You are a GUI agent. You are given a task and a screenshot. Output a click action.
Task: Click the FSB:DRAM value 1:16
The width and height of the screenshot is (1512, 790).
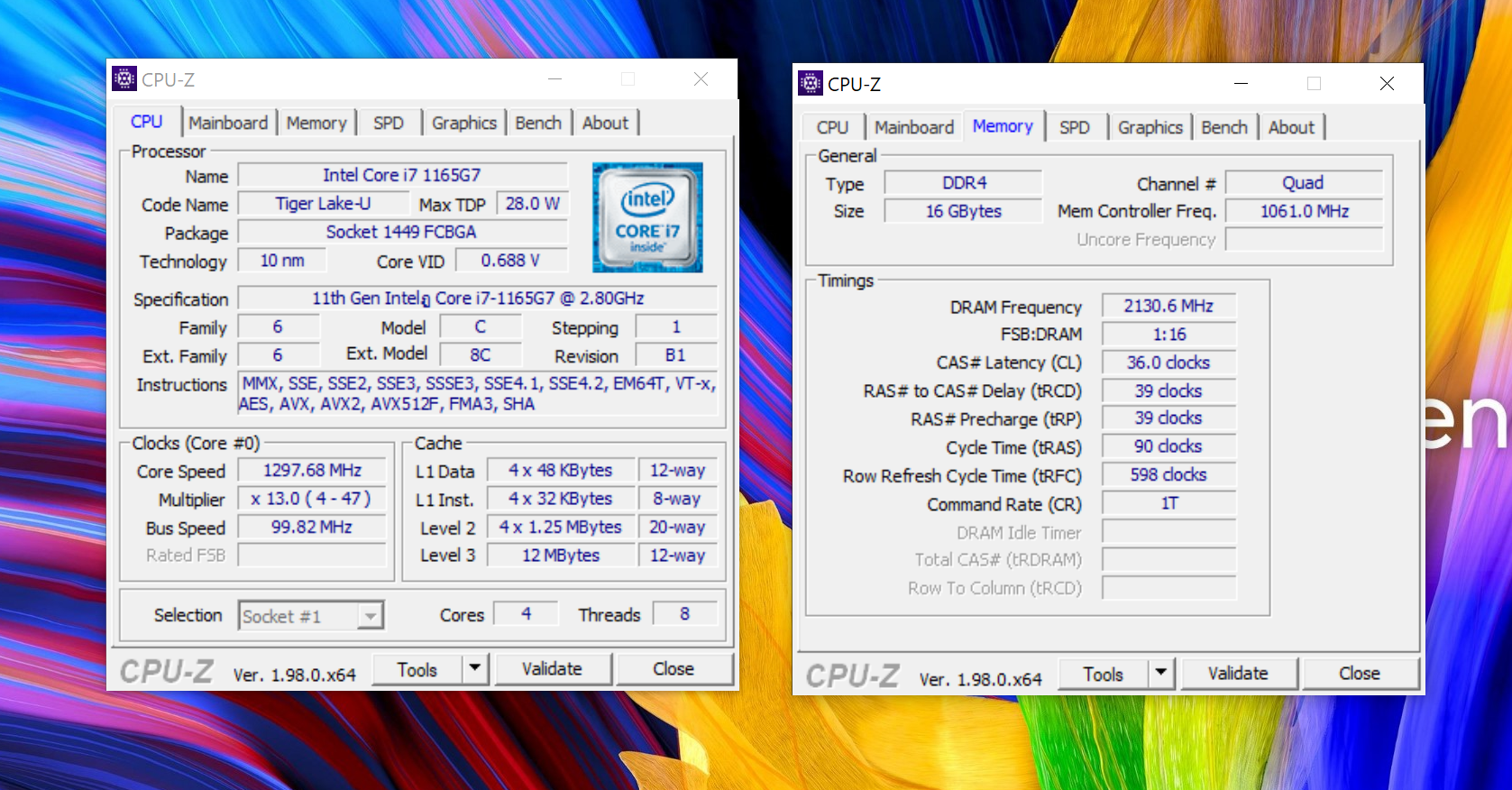[1169, 335]
